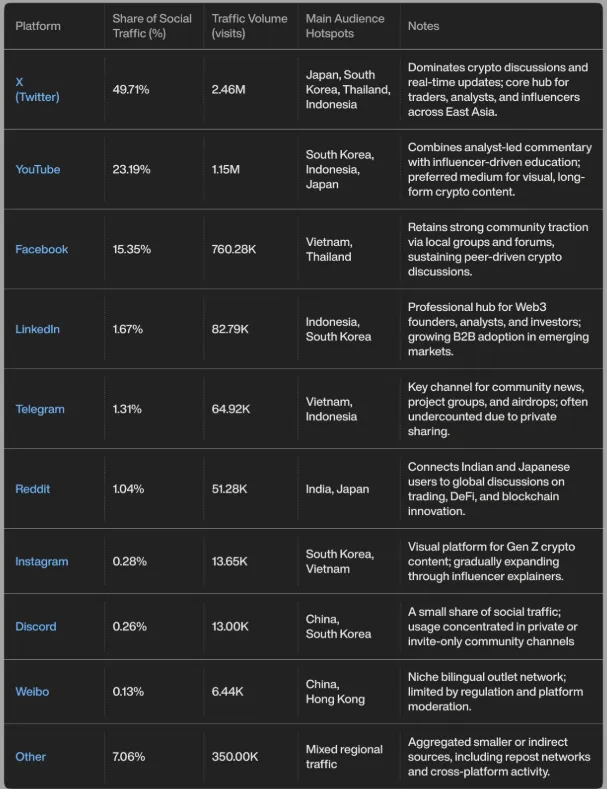Select the Telegram link
The height and width of the screenshot is (789, 607).
click(x=40, y=409)
